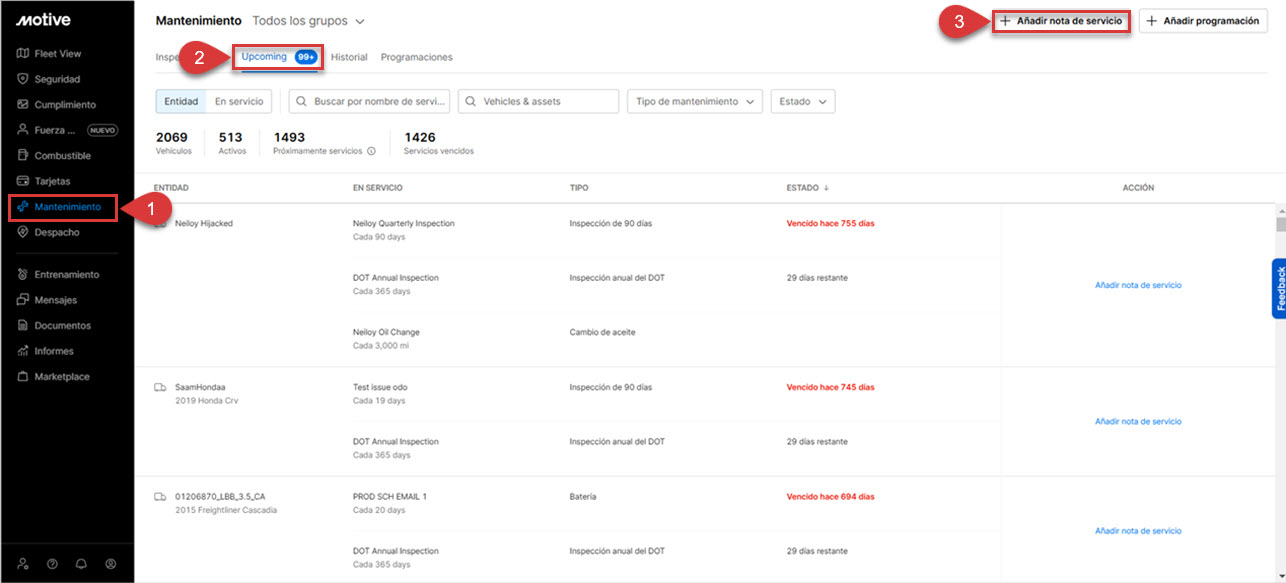The height and width of the screenshot is (583, 1286).
Task: Switch to the Programaciones tab
Action: tap(416, 57)
